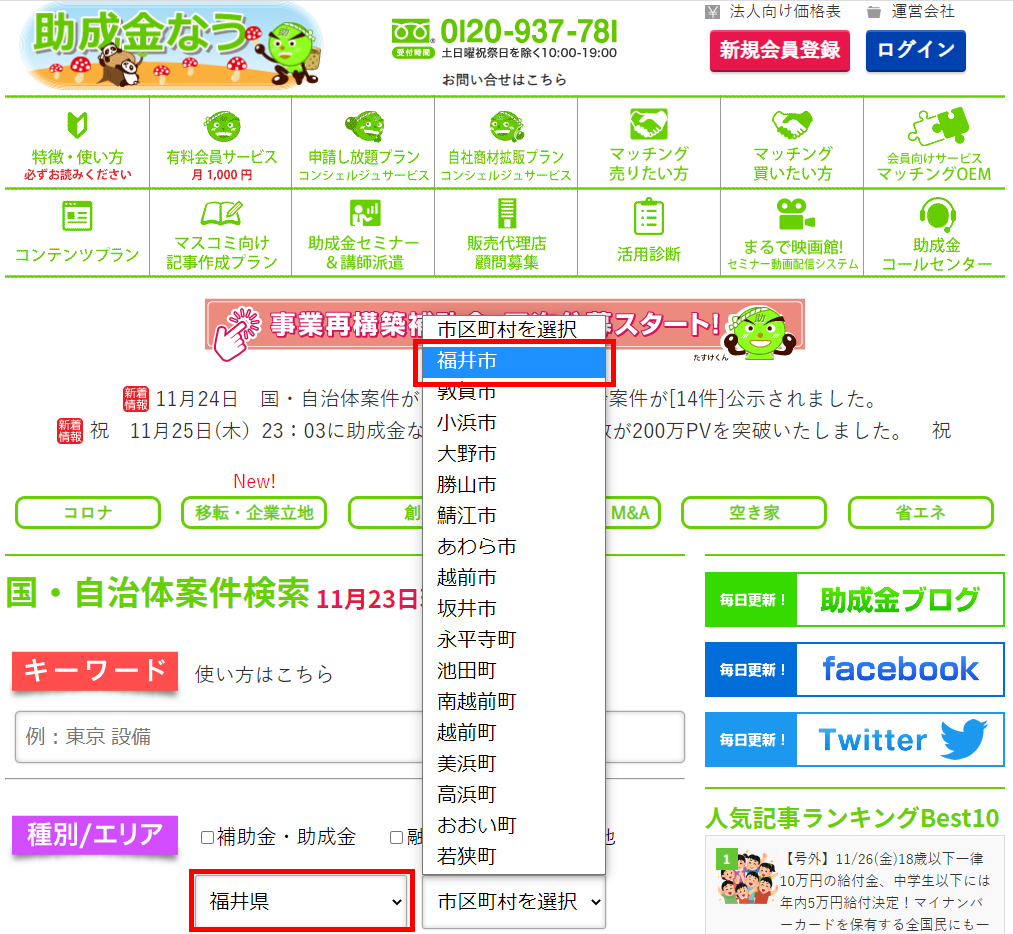Click the まるで映画館 video camera icon
1013x934 pixels.
(x=792, y=214)
